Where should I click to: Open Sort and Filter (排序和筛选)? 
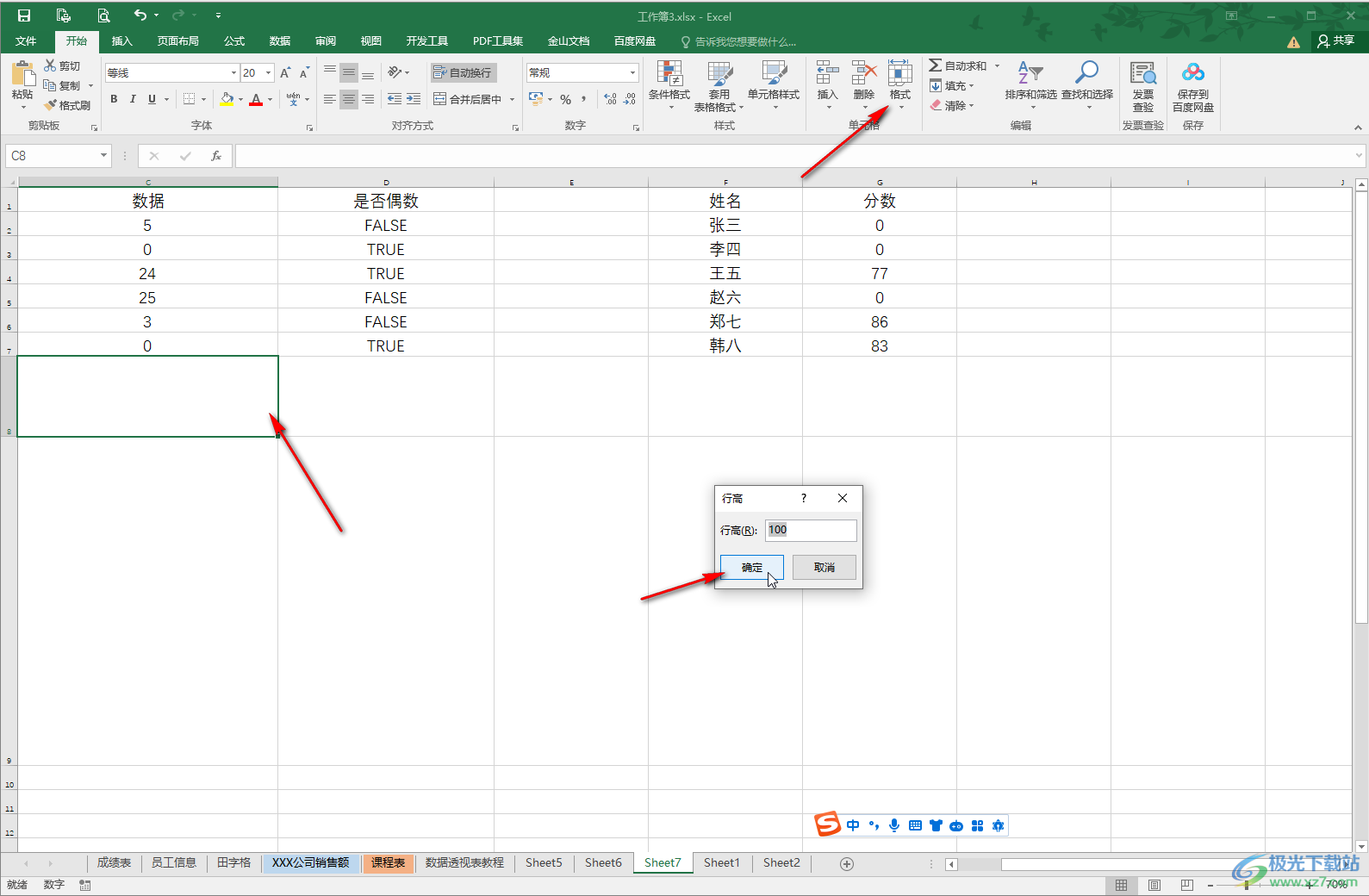coord(1030,85)
